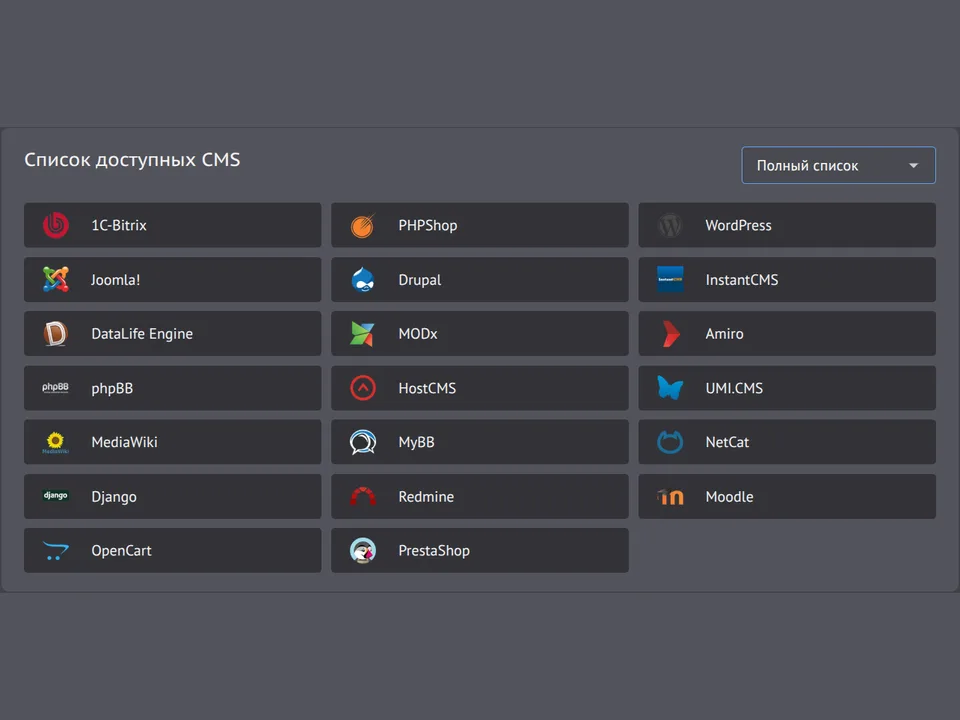Click the MediaWiki sunflower icon
Image resolution: width=960 pixels, height=720 pixels.
pos(56,442)
